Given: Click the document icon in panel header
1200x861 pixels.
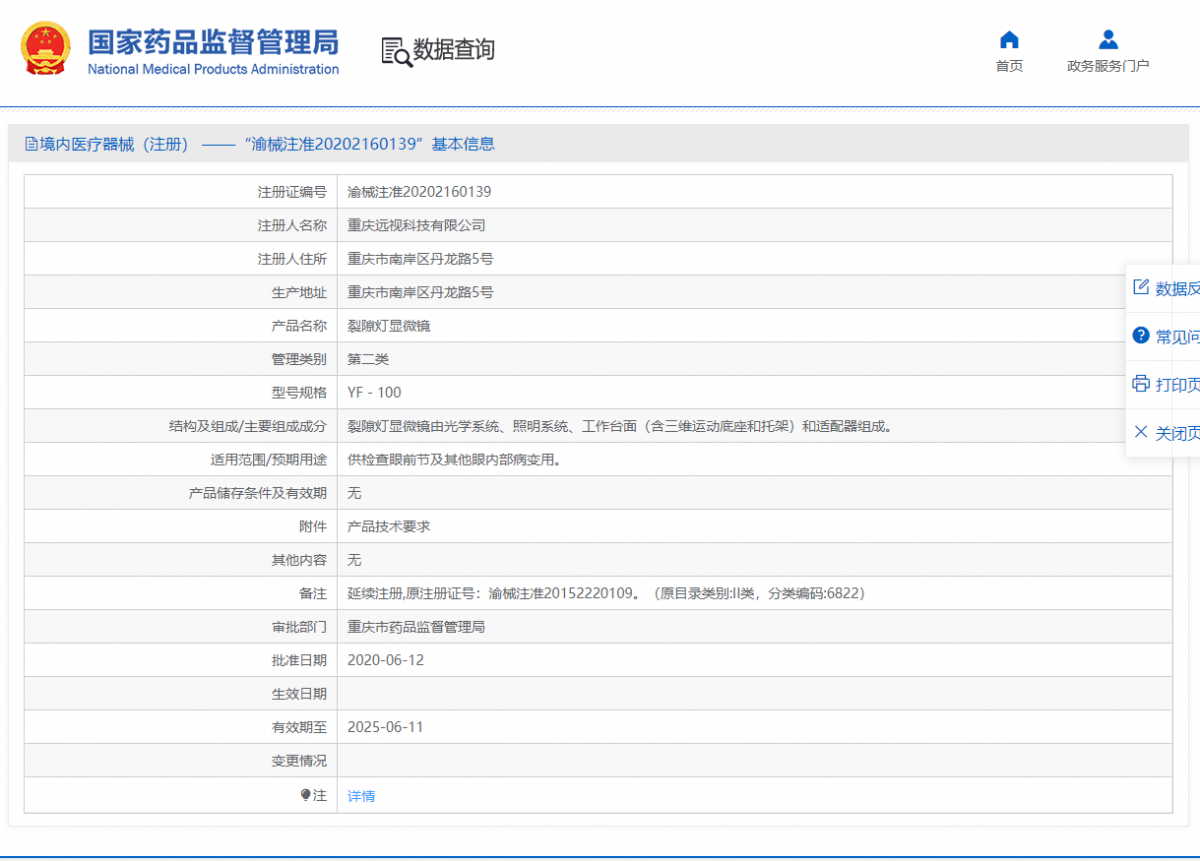Looking at the screenshot, I should pos(31,144).
